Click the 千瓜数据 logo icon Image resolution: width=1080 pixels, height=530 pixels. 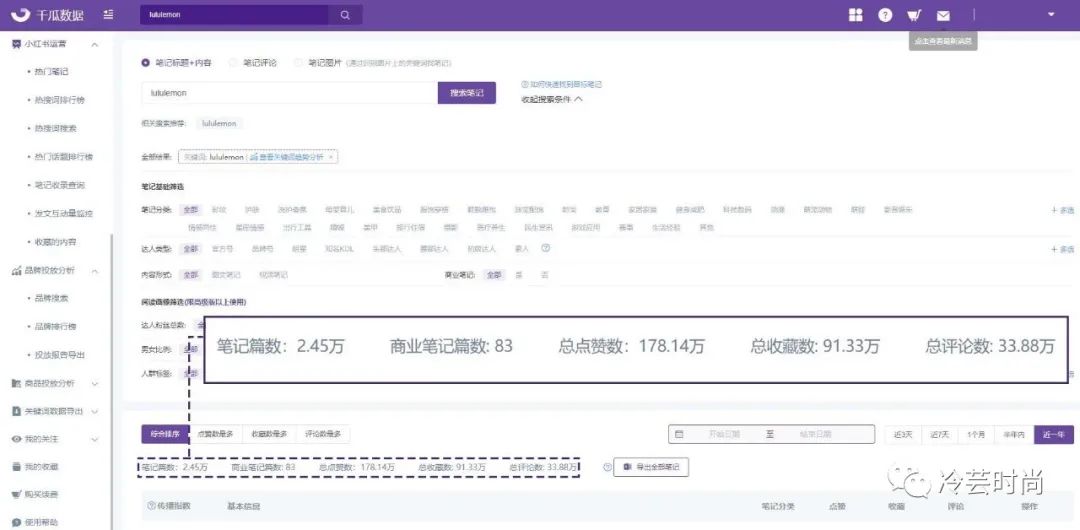19,14
